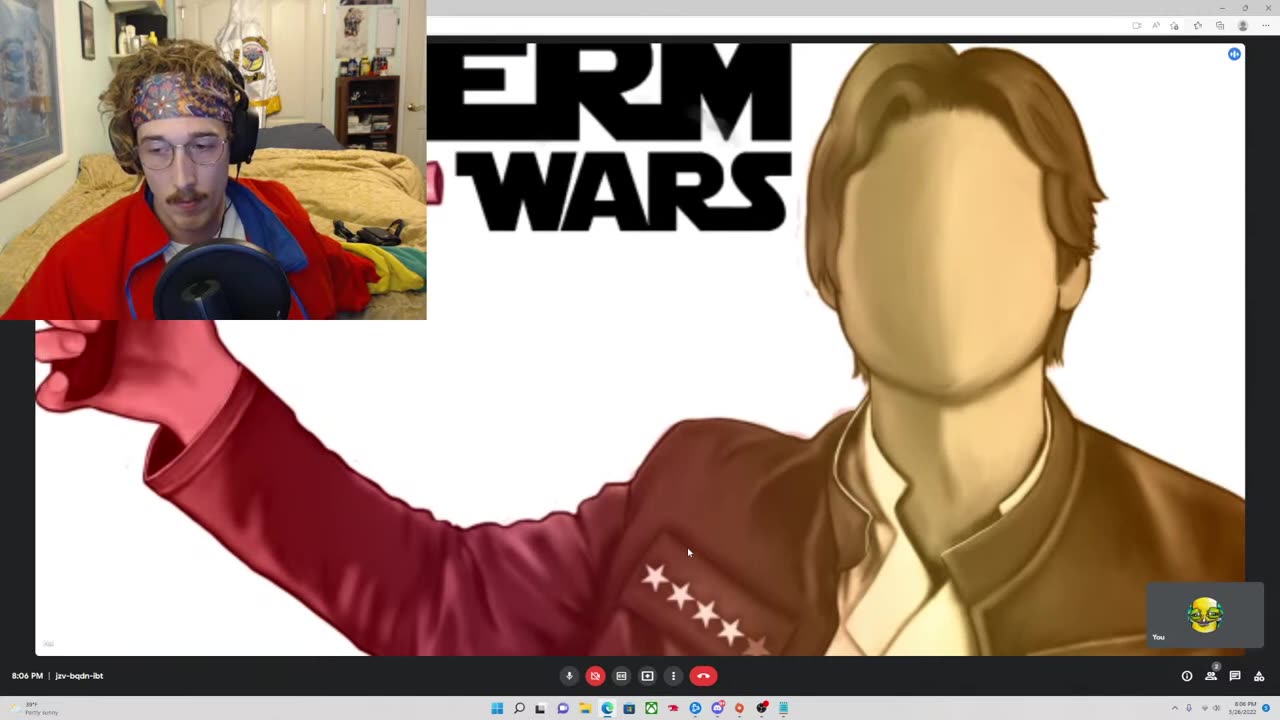
Task: Add this page to favorites
Action: point(1174,26)
